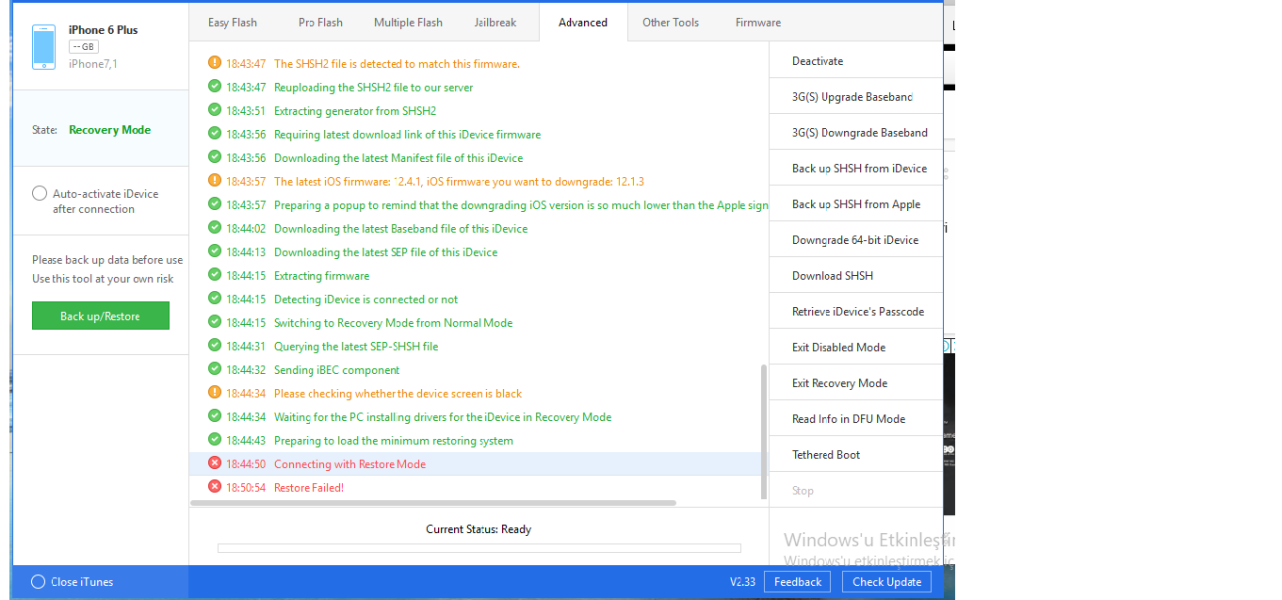
Task: Click the green check icon beside Extracting firmware
Action: coord(214,275)
